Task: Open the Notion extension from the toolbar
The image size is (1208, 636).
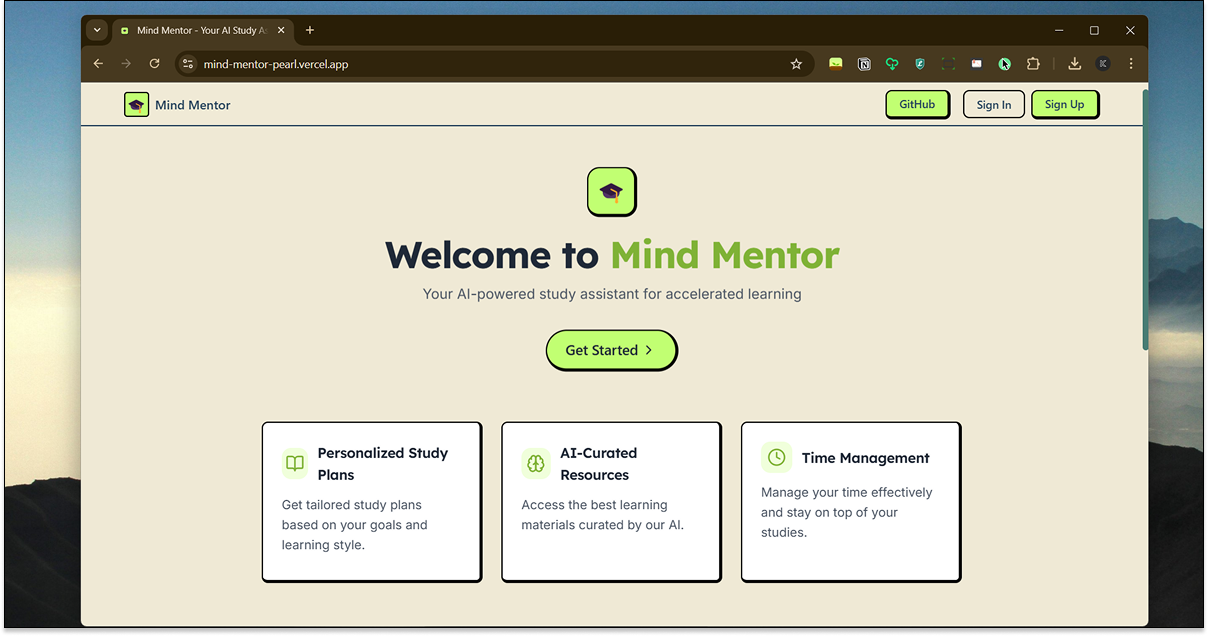Action: [863, 63]
